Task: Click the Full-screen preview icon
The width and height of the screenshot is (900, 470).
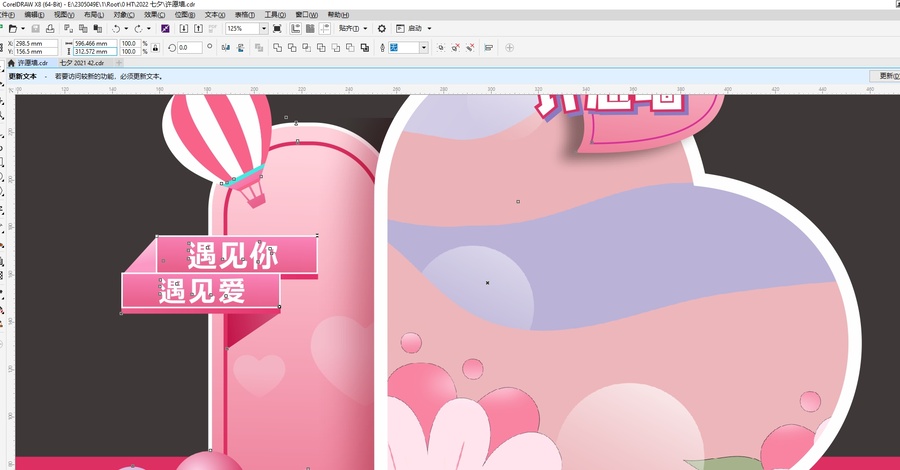Action: tap(277, 29)
